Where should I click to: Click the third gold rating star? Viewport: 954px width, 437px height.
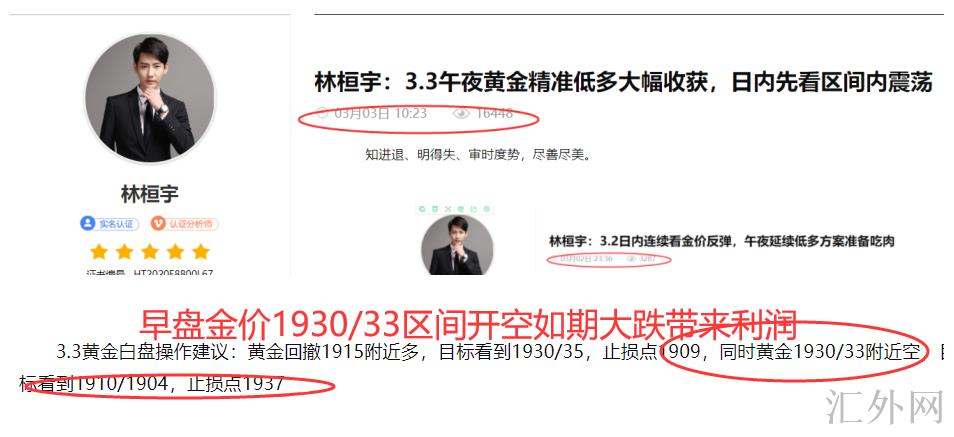[x=150, y=251]
